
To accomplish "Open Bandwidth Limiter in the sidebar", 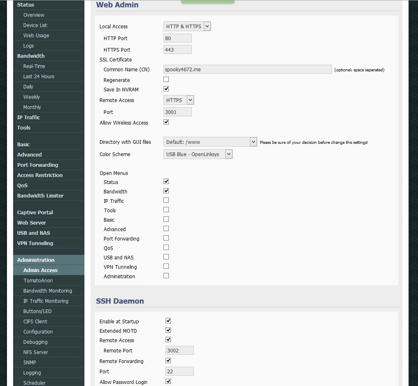I will pyautogui.click(x=40, y=196).
